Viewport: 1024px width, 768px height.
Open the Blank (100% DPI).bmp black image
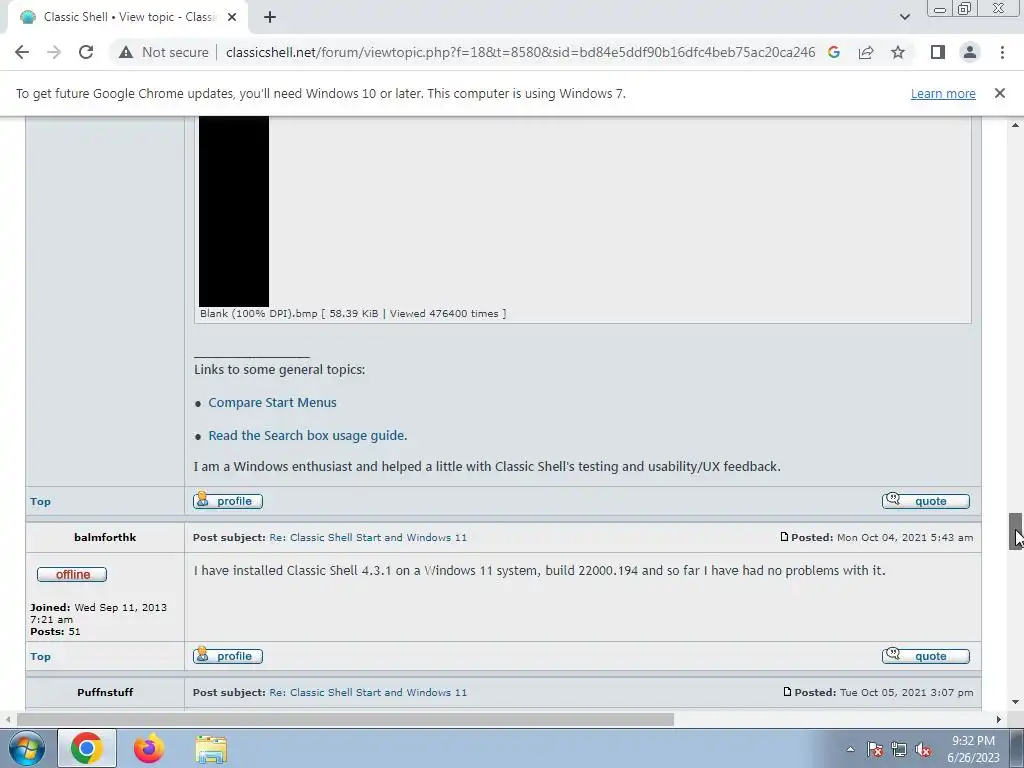click(234, 211)
